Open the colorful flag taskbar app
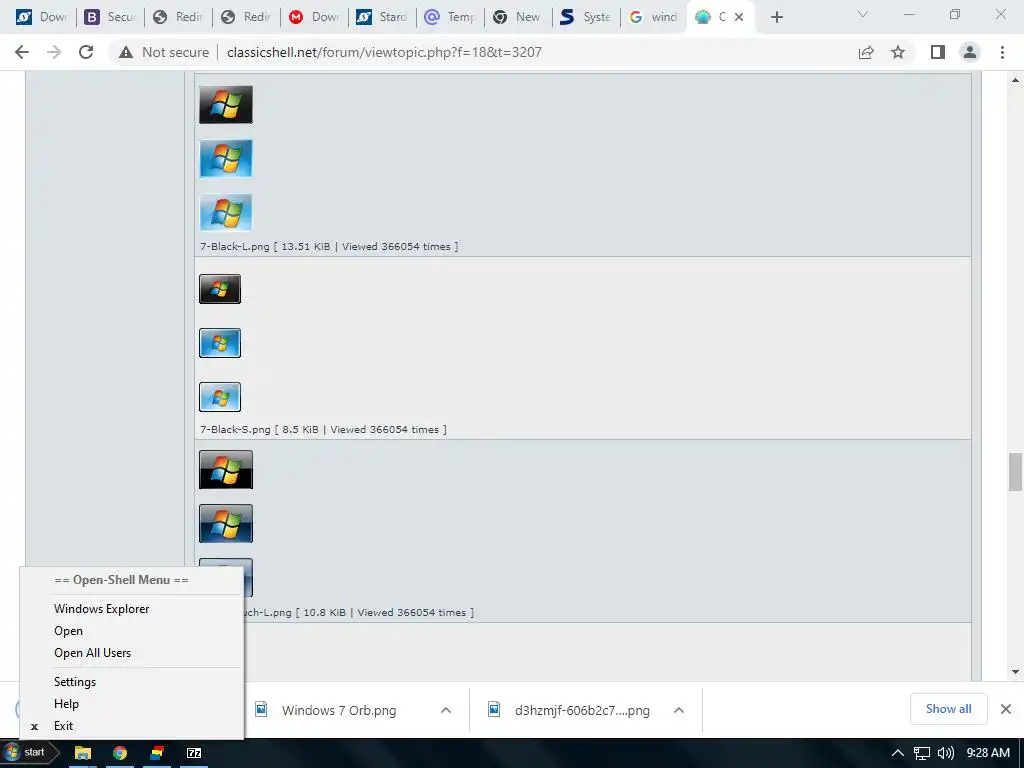 coord(157,753)
